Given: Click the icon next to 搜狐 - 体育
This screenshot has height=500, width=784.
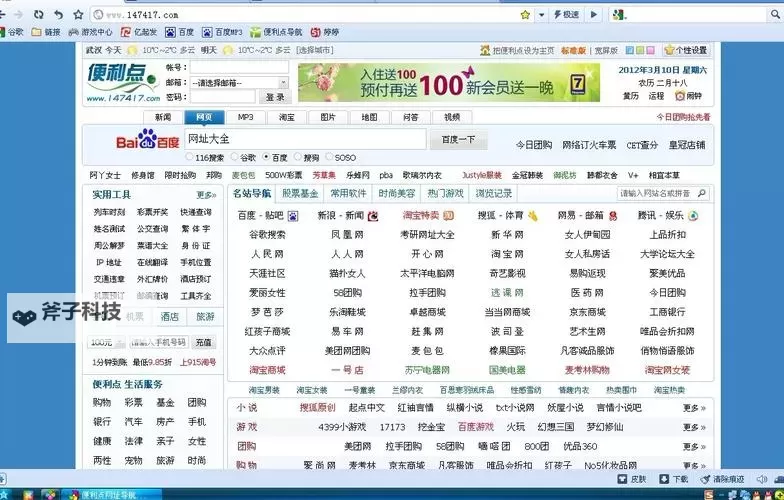Looking at the screenshot, I should pyautogui.click(x=532, y=216).
